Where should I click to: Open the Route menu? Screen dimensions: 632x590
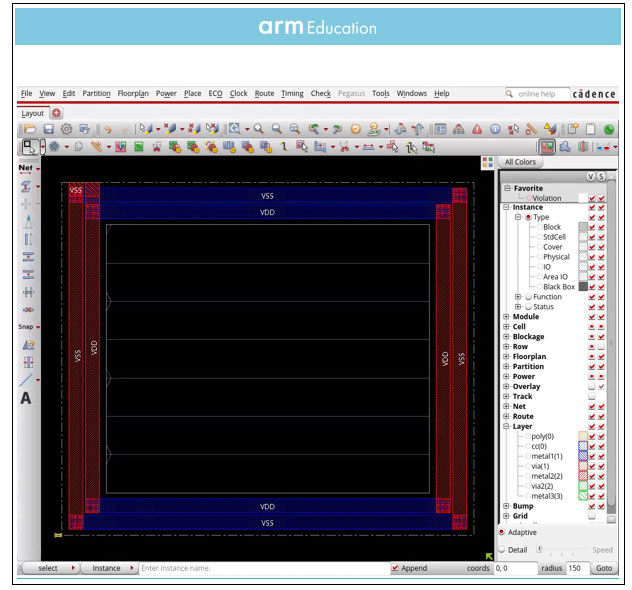pyautogui.click(x=264, y=93)
